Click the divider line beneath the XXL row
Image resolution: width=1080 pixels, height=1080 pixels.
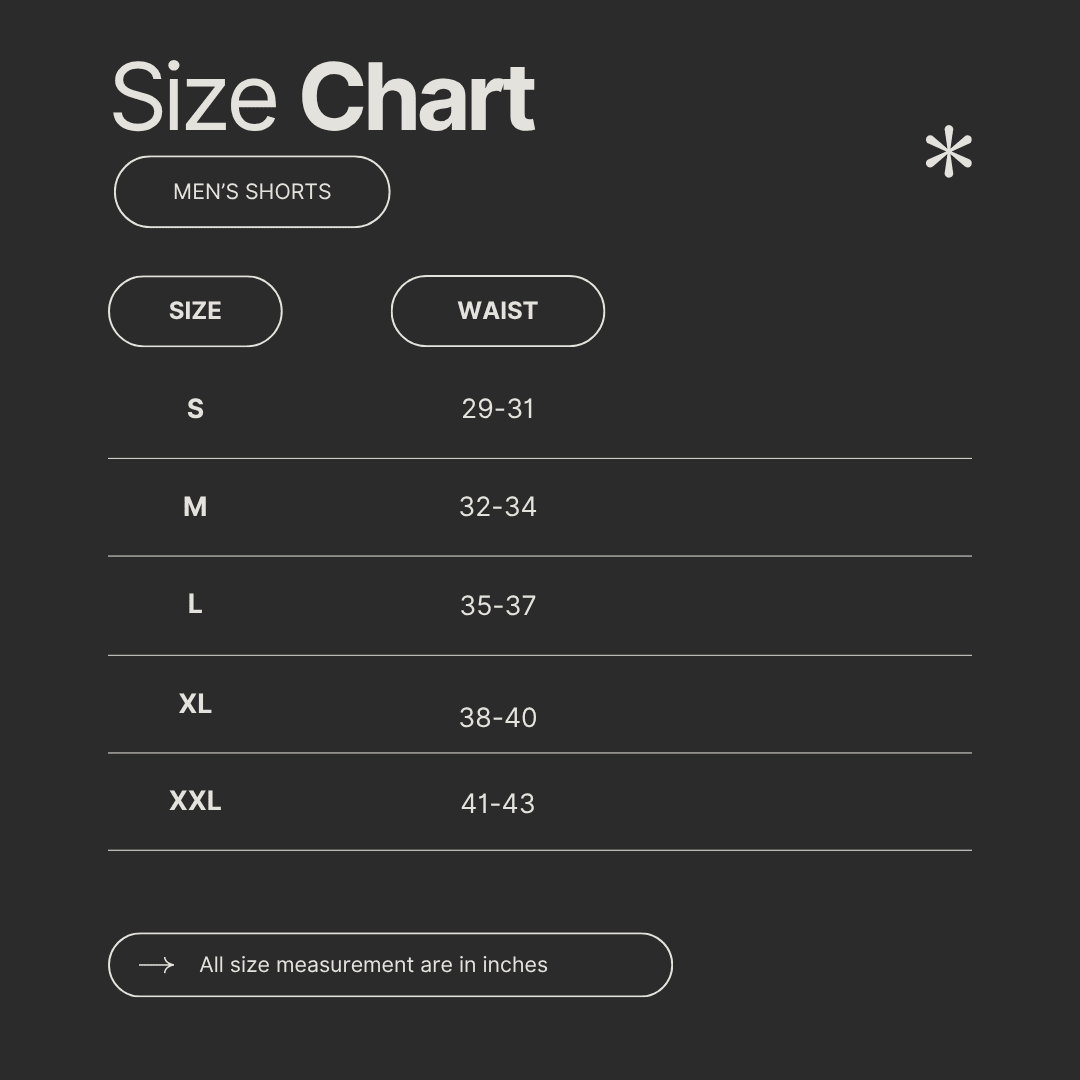(x=540, y=850)
